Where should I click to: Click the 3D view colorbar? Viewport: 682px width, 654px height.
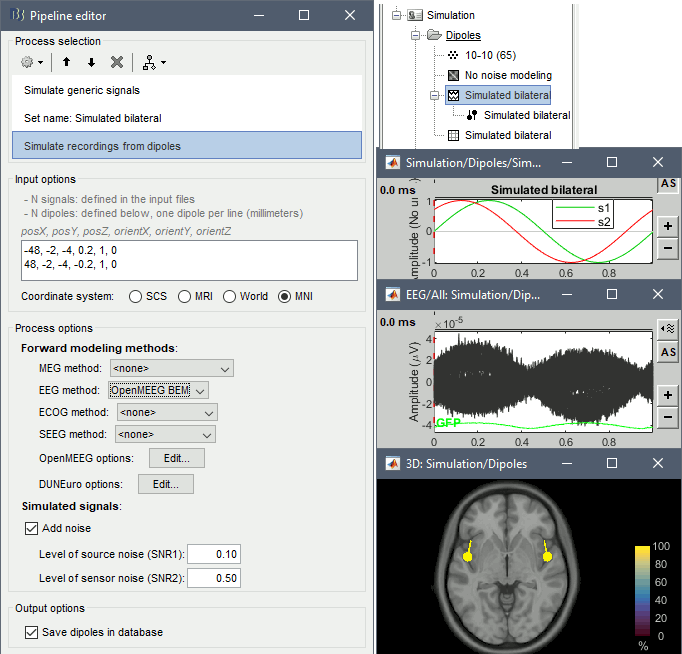[642, 592]
